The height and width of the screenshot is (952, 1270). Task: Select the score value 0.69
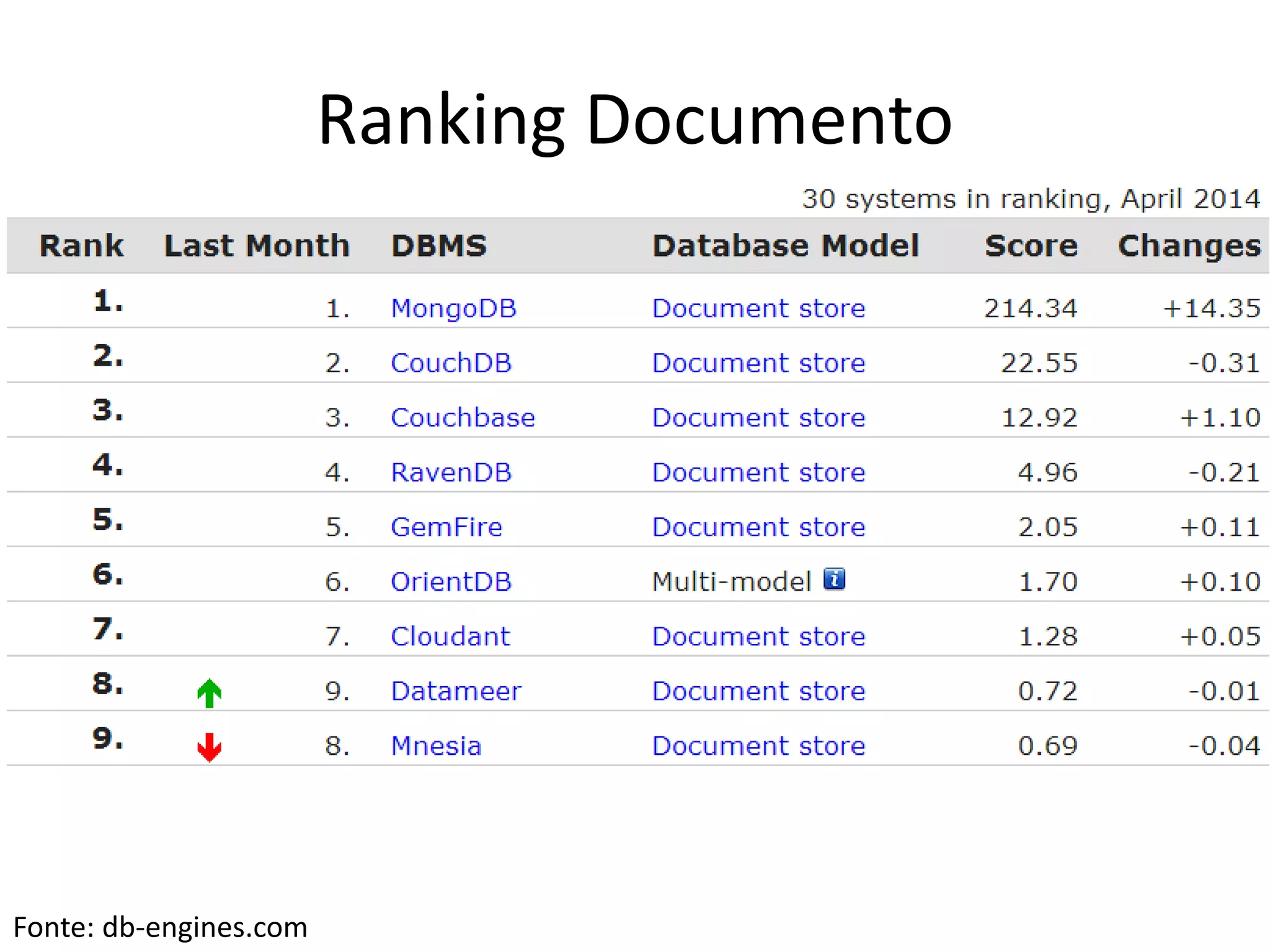(x=1047, y=746)
